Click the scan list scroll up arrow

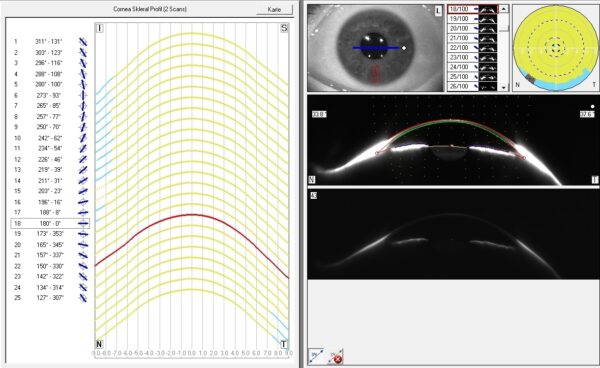tap(504, 9)
